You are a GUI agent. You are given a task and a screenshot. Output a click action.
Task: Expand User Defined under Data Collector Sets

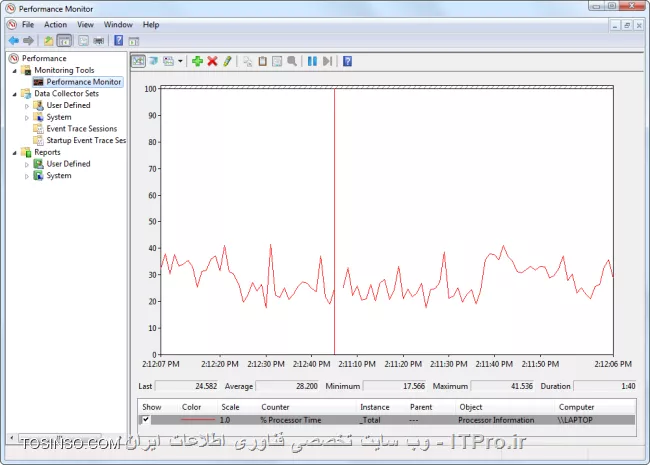(x=27, y=106)
